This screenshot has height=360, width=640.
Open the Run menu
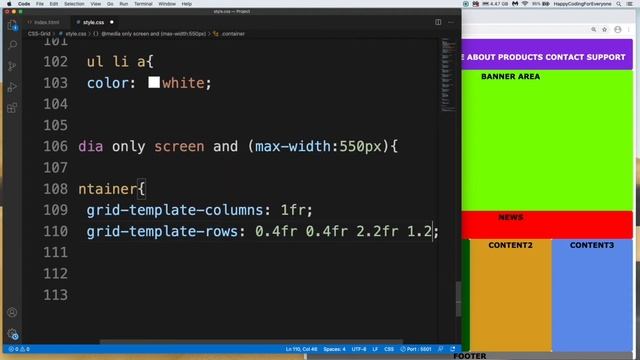click(124, 4)
